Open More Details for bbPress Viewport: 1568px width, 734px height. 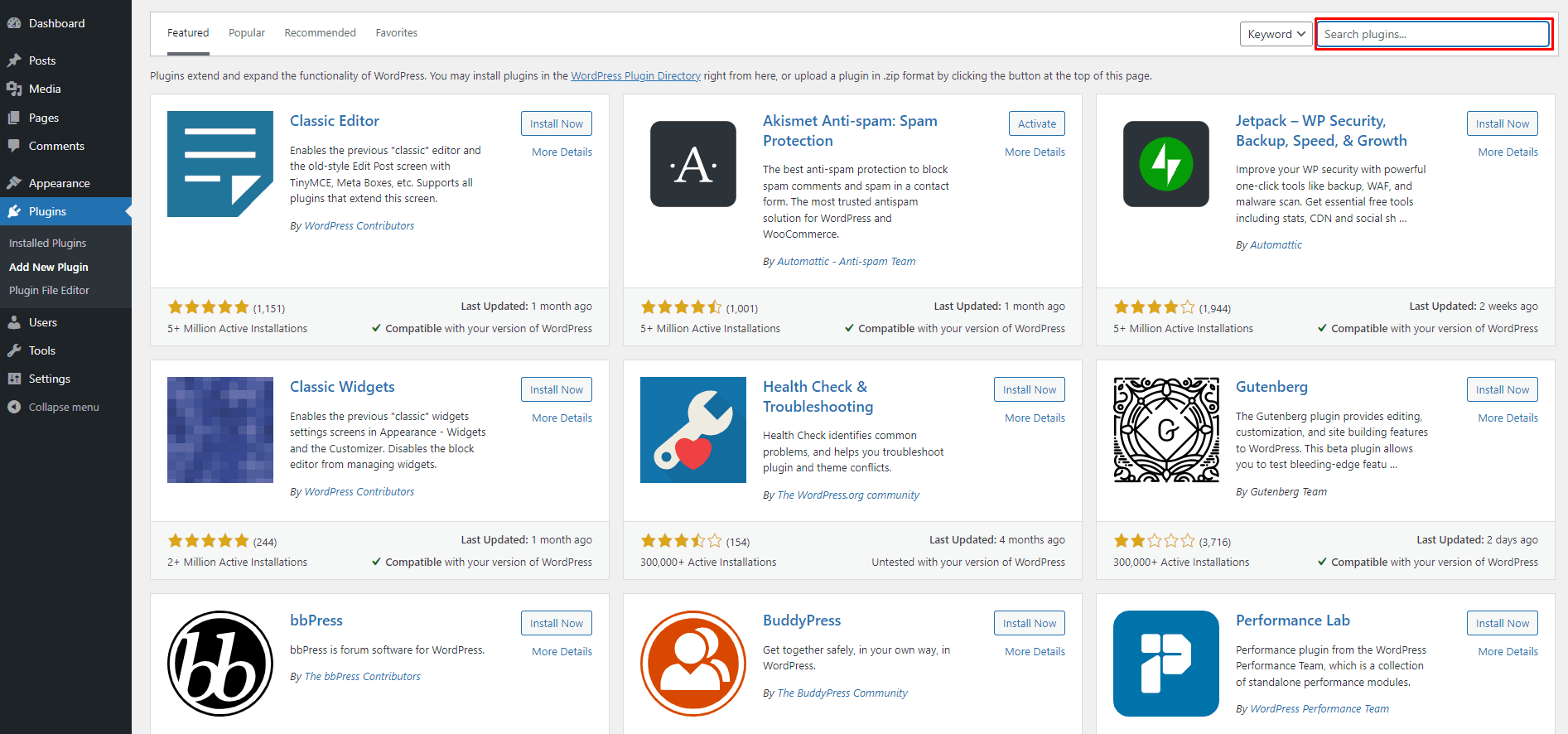point(562,651)
